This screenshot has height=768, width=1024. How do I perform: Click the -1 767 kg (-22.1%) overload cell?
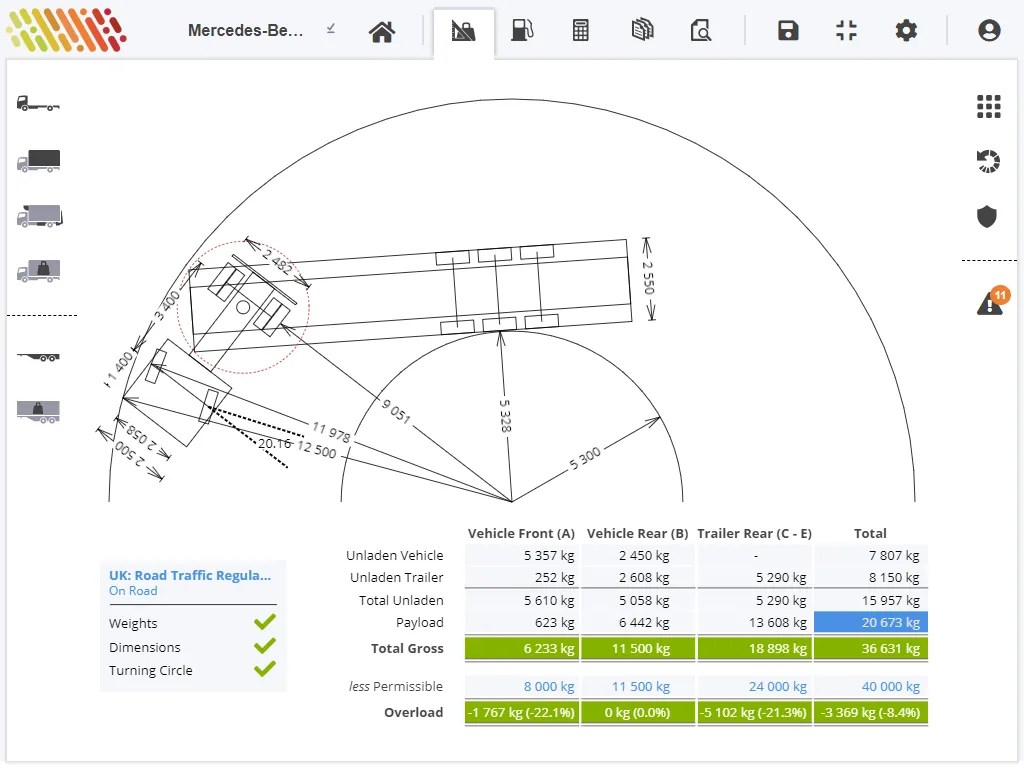pos(521,712)
